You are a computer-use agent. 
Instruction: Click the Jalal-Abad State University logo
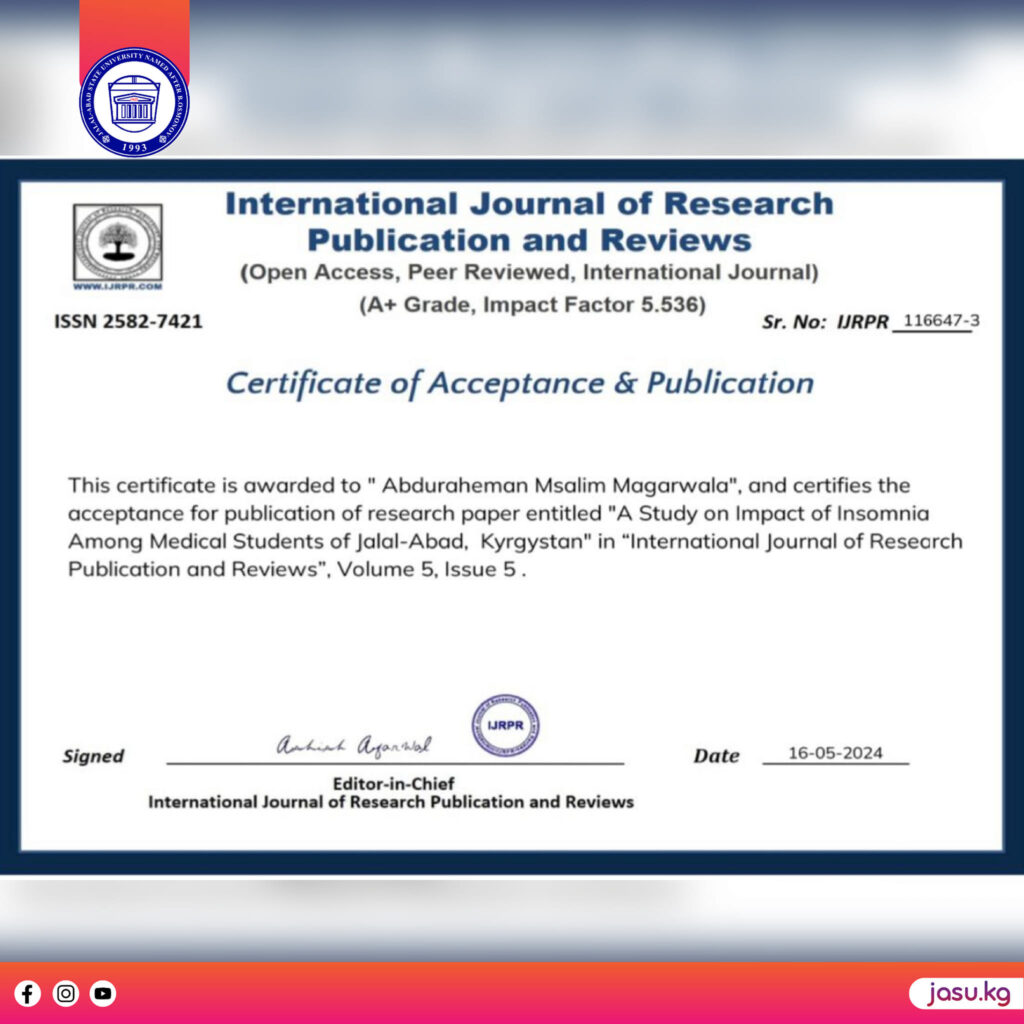[135, 102]
